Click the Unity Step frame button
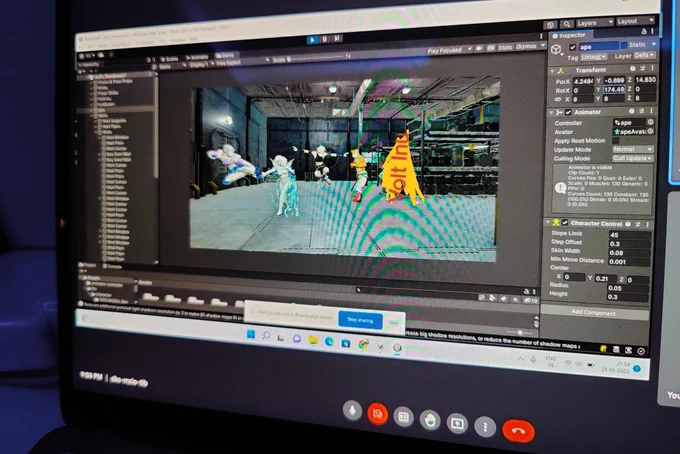 [337, 39]
